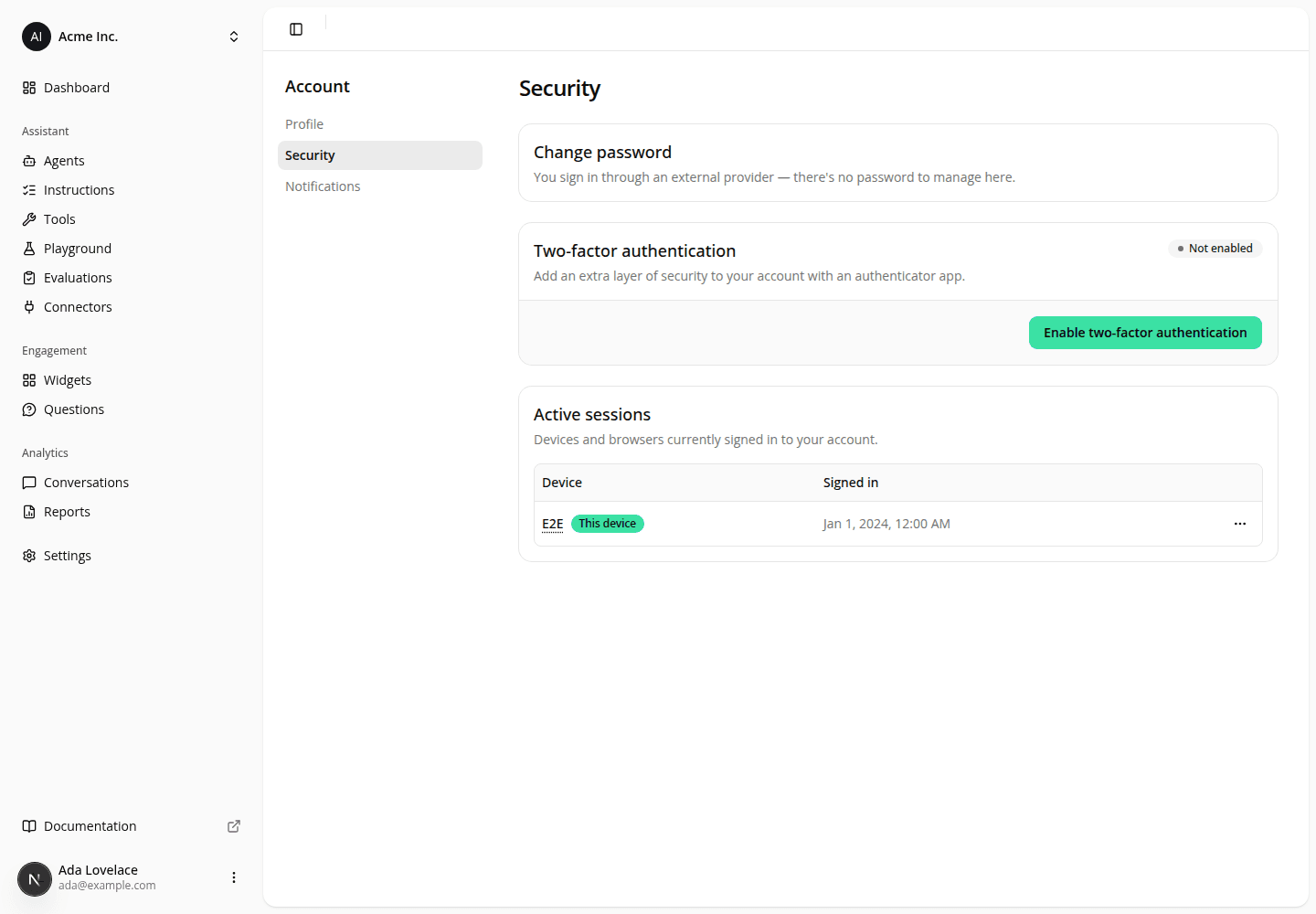The width and height of the screenshot is (1316, 914).
Task: Enable two-factor authentication
Action: (1145, 333)
